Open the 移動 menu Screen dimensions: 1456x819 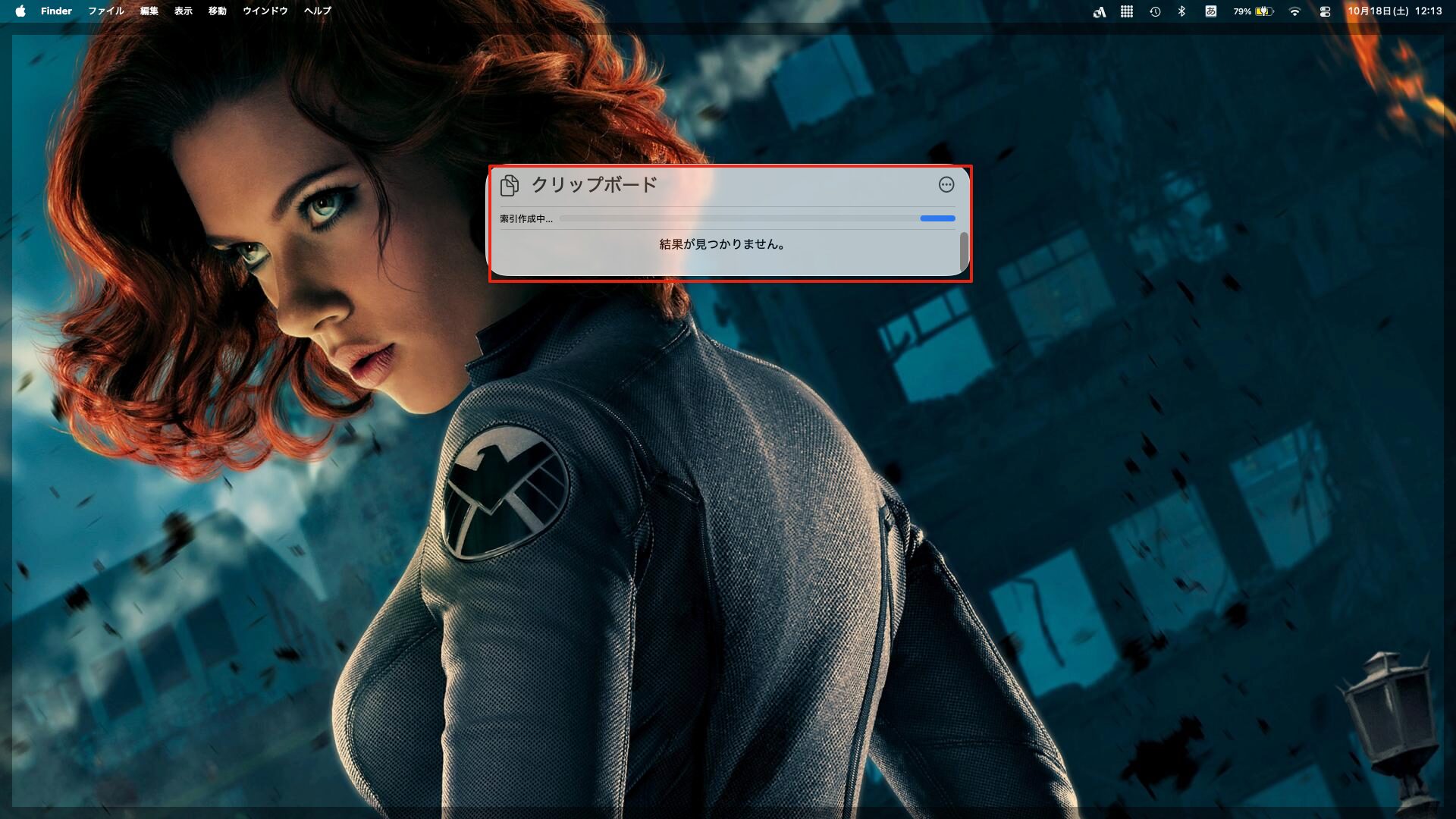pos(218,11)
